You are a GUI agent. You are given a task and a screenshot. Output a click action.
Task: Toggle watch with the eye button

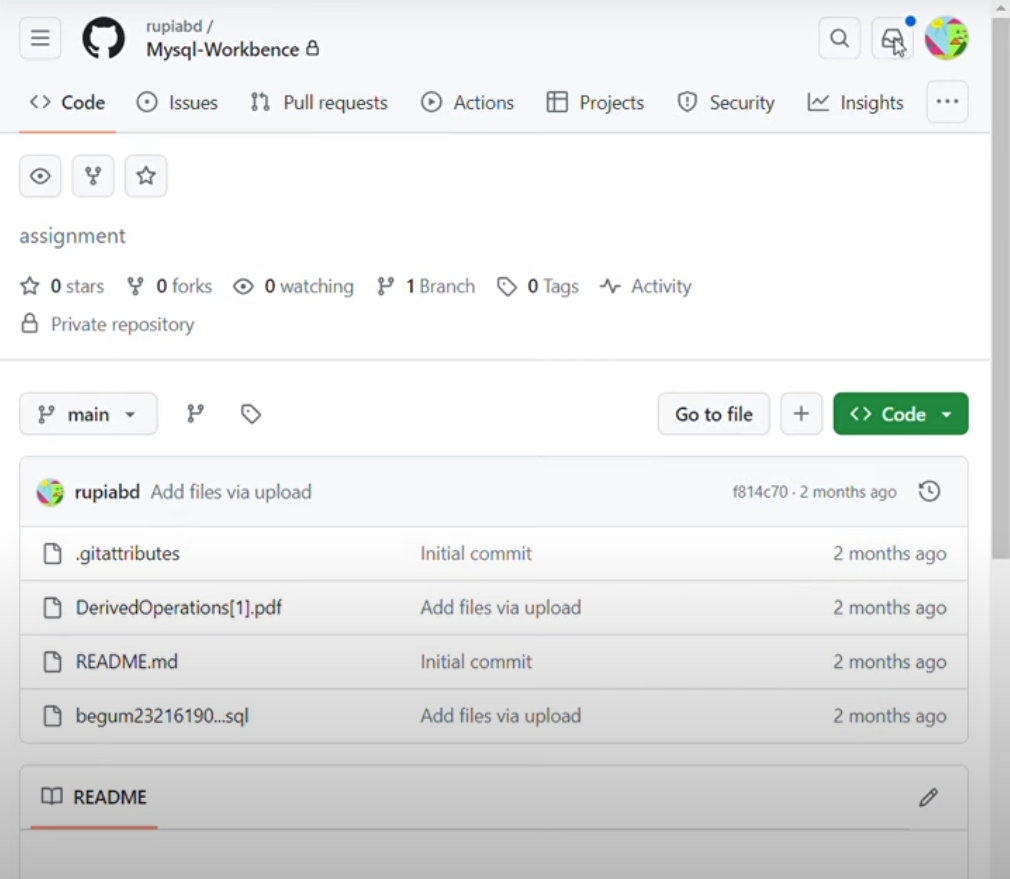point(40,176)
